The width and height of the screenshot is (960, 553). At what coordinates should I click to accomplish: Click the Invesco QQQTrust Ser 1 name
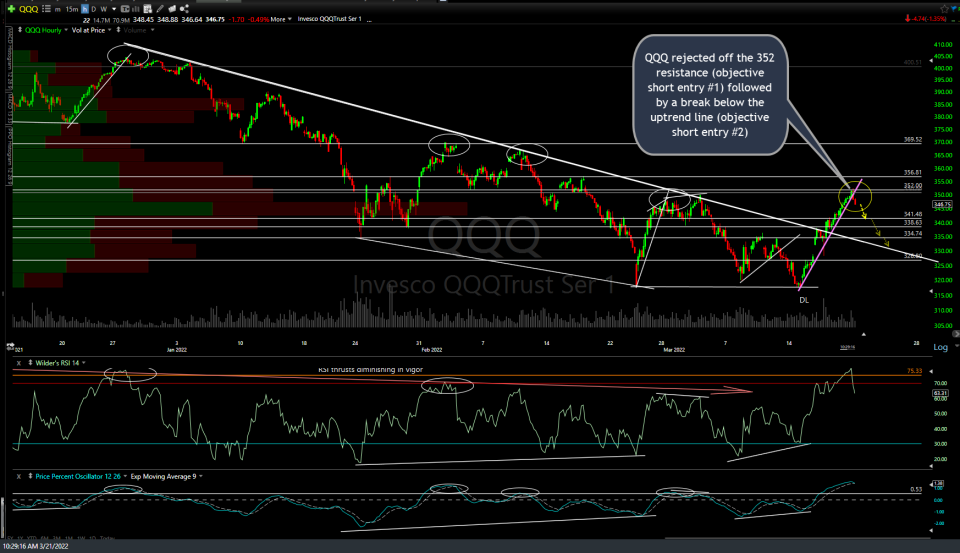pyautogui.click(x=329, y=19)
